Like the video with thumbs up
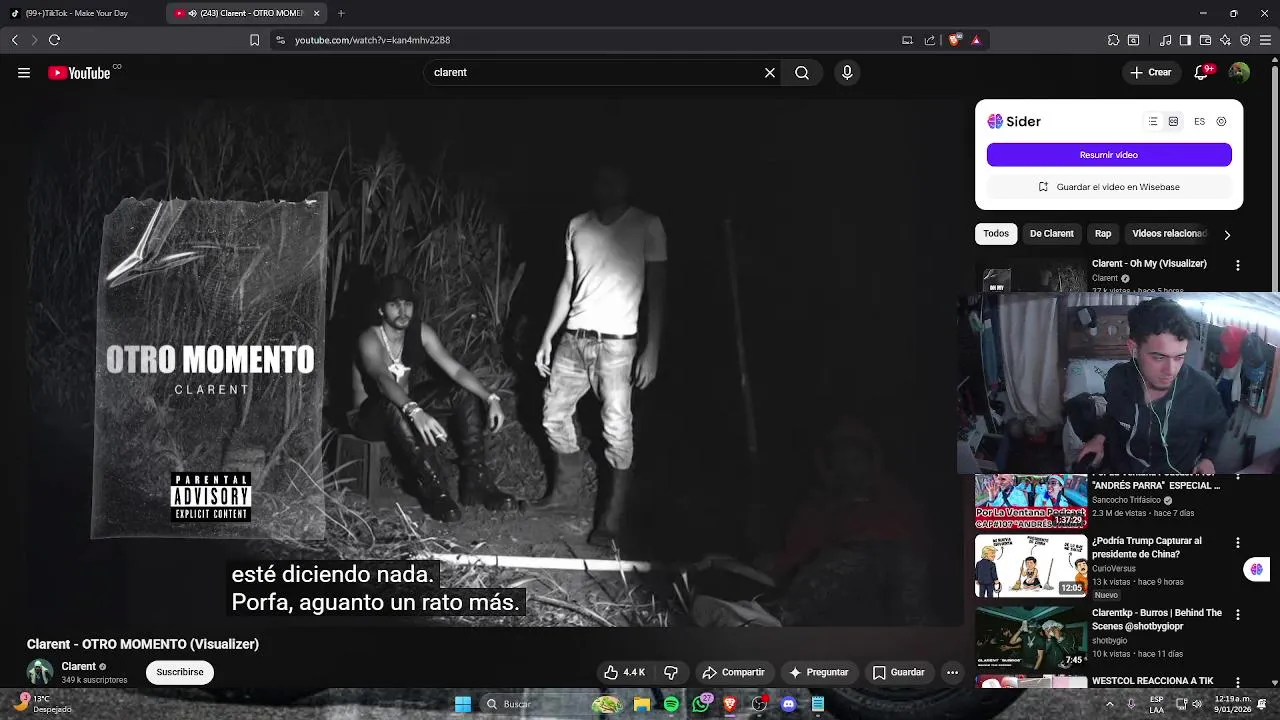 pos(624,672)
